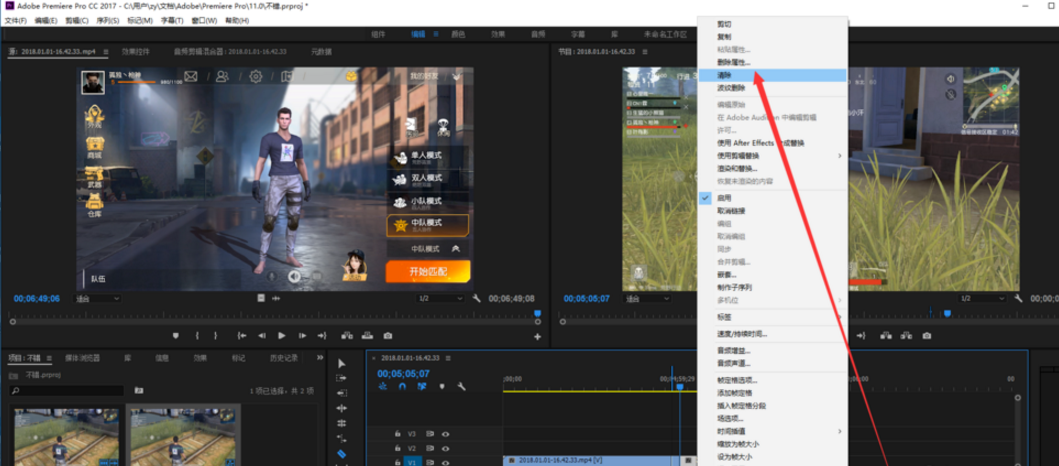Open the 剪辑(C) menu in menu bar
Image resolution: width=1059 pixels, height=466 pixels.
[78, 20]
